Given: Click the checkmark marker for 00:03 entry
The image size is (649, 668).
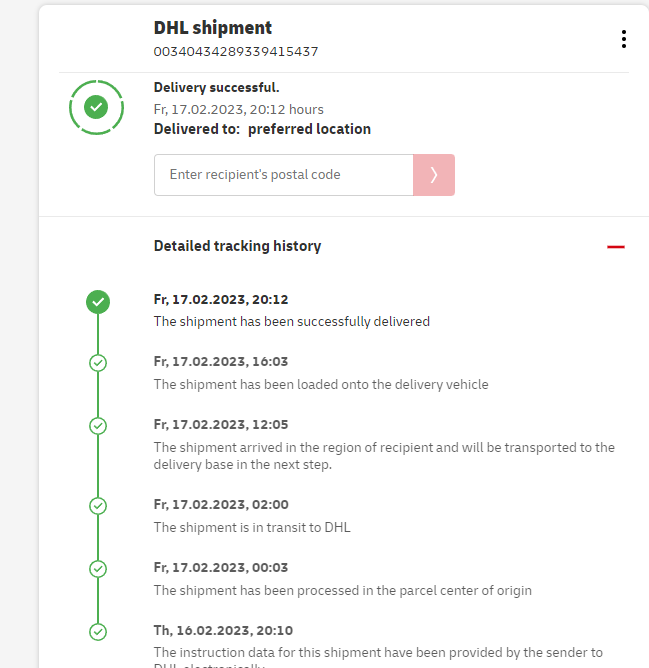Looking at the screenshot, I should coord(97,568).
